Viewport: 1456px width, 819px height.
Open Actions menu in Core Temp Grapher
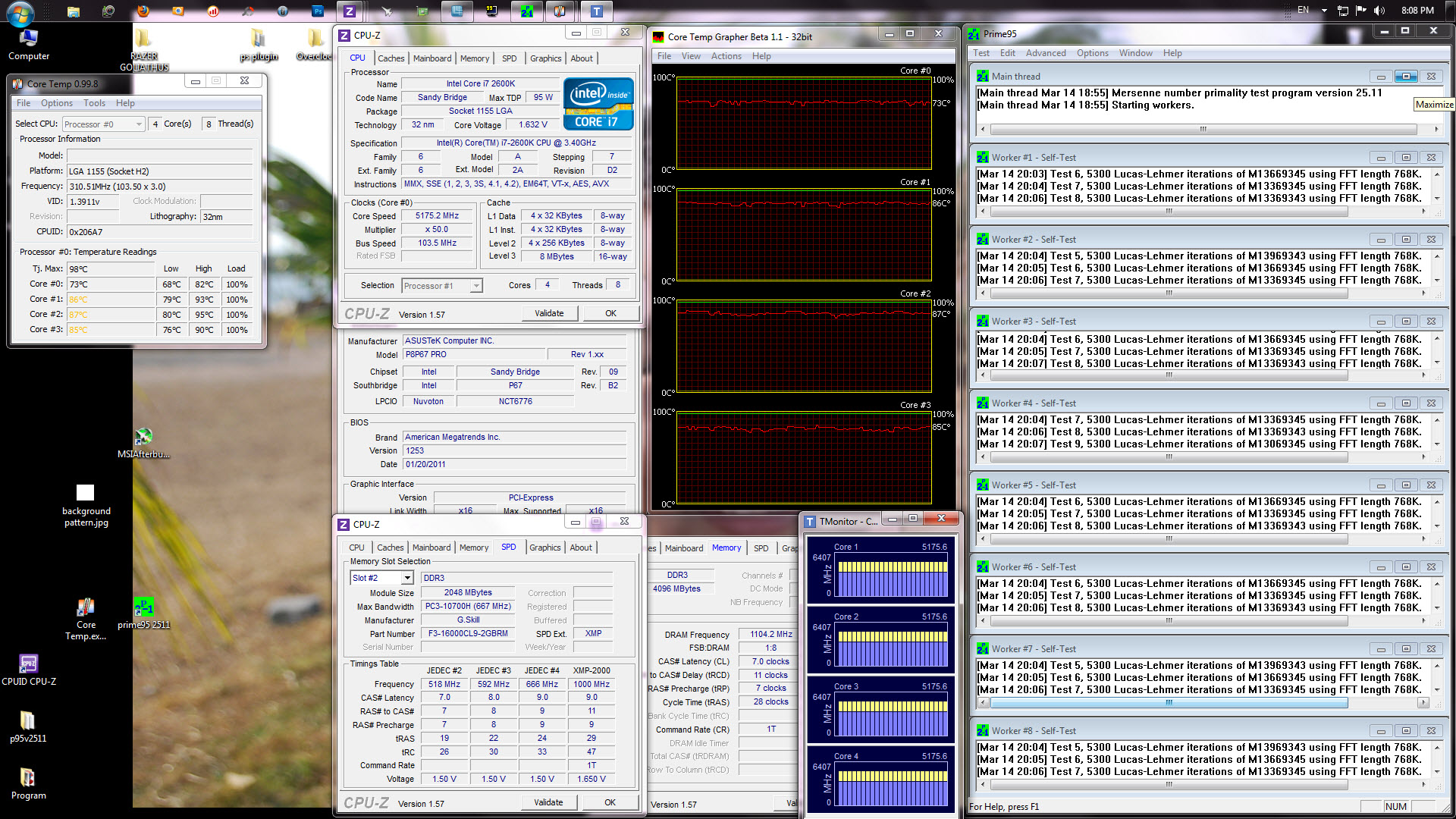726,56
